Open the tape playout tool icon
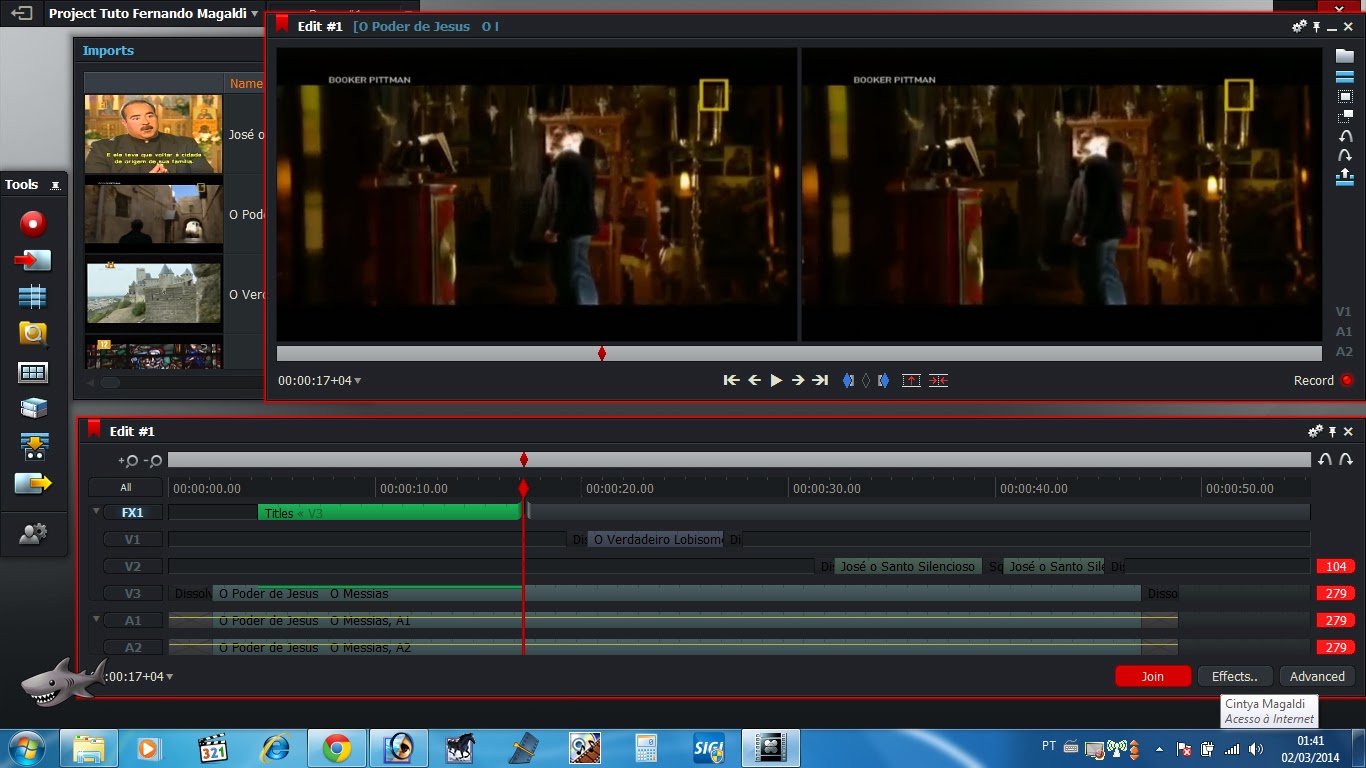Viewport: 1366px width, 768px height. pos(33,446)
